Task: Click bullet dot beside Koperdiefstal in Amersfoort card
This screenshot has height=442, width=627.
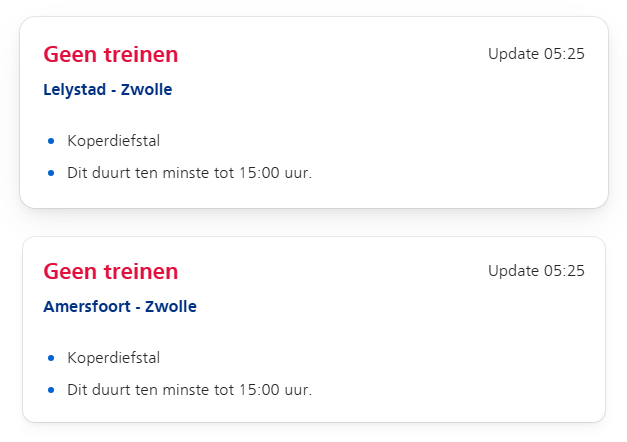Action: coord(50,358)
